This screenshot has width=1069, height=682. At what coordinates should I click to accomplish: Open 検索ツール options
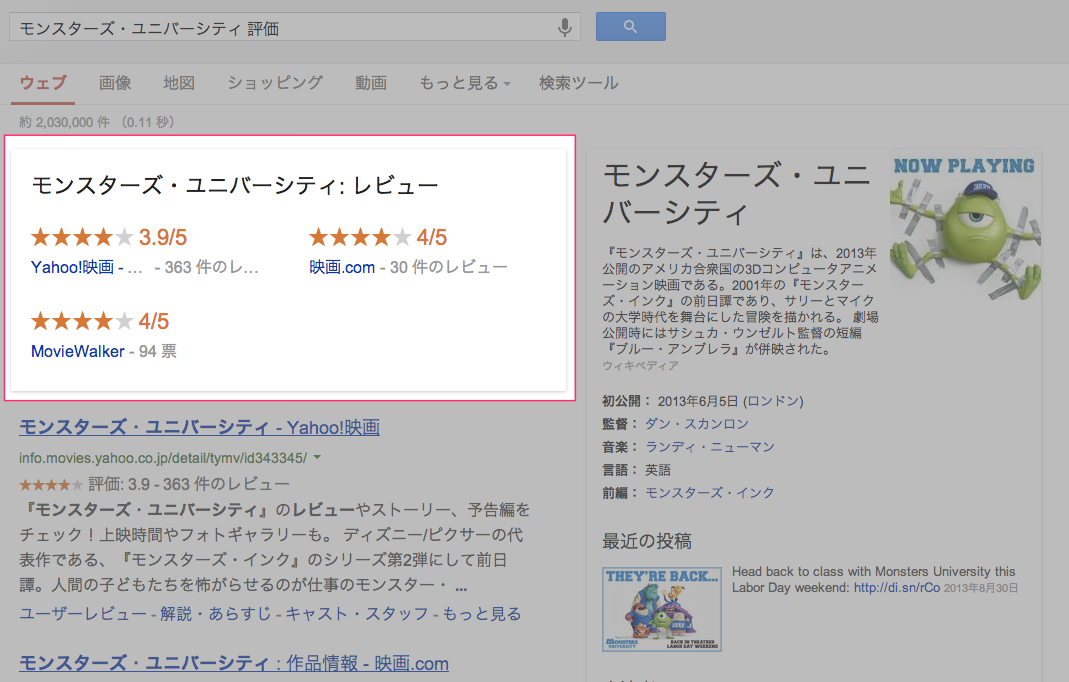click(579, 83)
